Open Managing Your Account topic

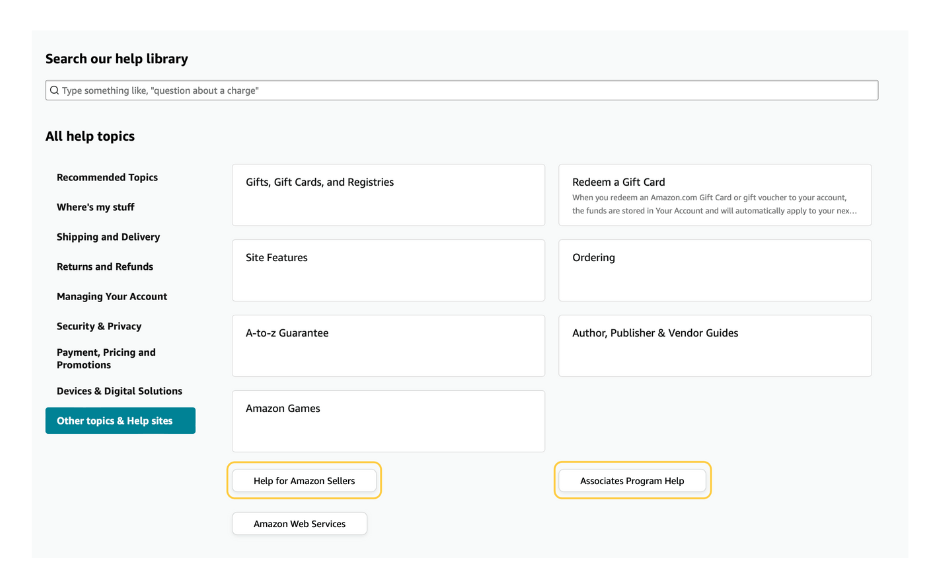pos(112,297)
